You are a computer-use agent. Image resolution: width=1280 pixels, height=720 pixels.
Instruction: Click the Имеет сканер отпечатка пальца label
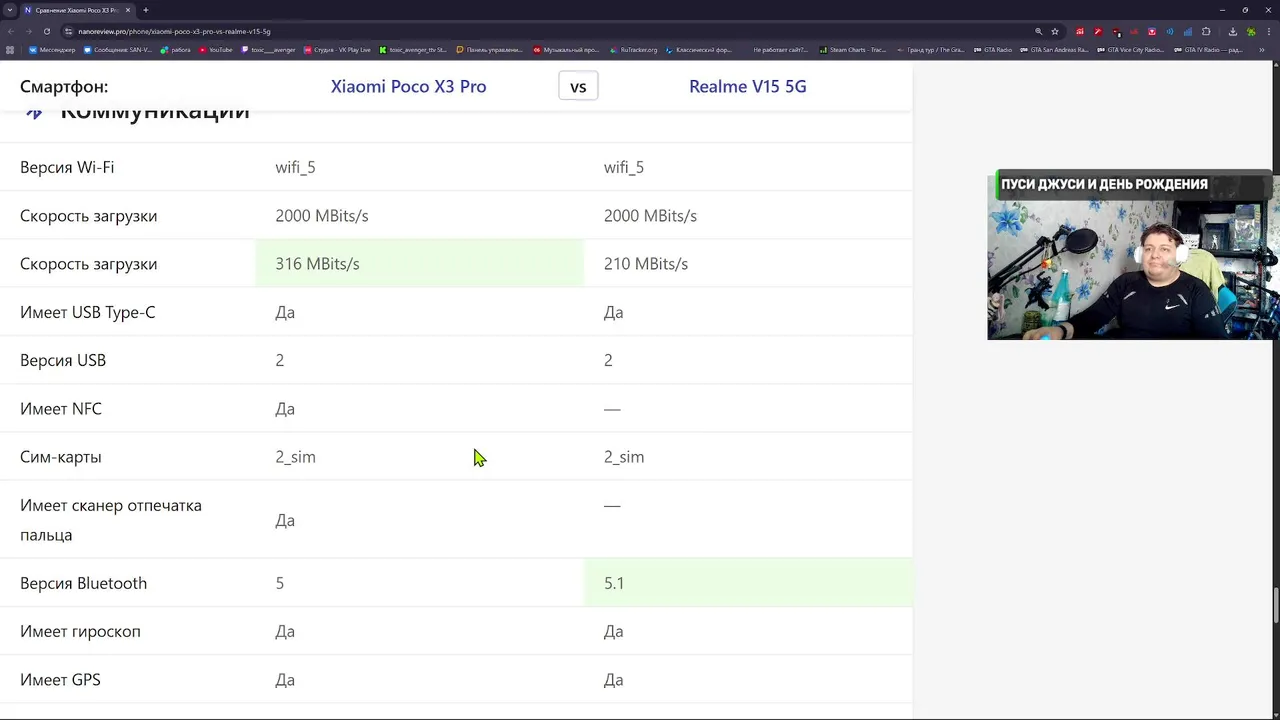coord(111,520)
